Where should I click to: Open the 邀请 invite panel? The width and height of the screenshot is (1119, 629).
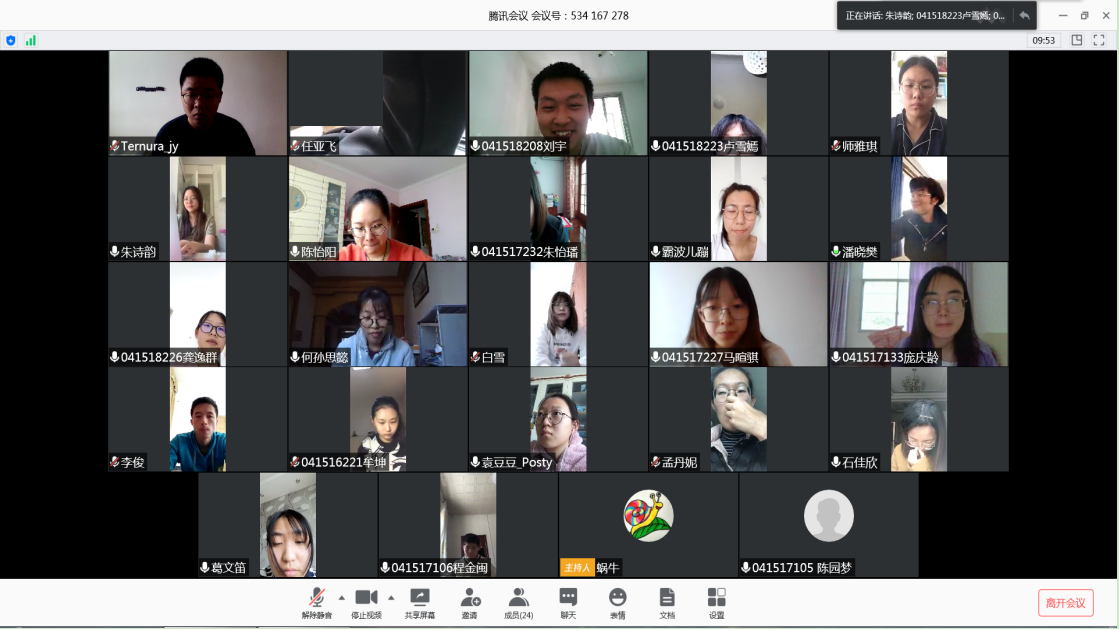pyautogui.click(x=470, y=603)
